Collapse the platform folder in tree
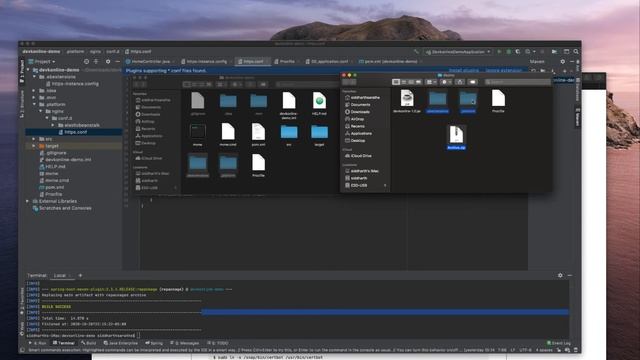The height and width of the screenshot is (360, 640). [x=35, y=104]
